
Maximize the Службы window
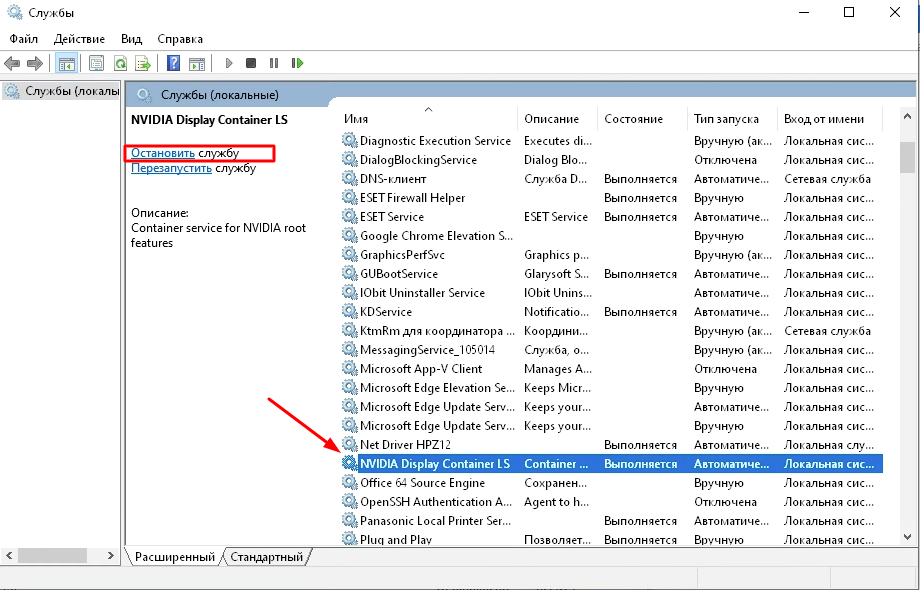849,12
